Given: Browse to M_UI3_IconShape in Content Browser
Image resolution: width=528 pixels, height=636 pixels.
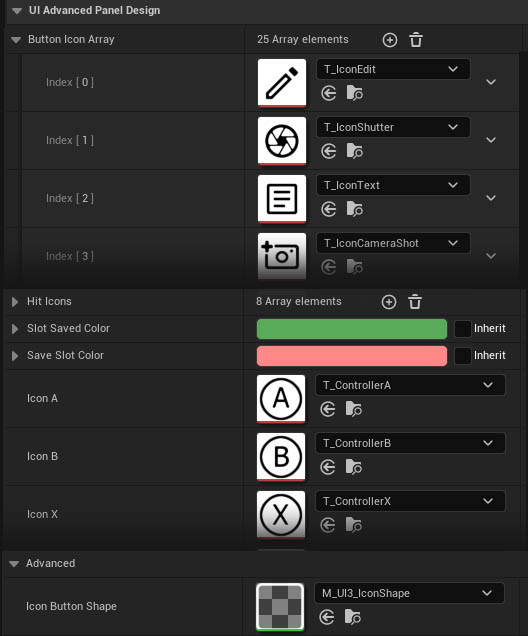Looking at the screenshot, I should pyautogui.click(x=352, y=617).
